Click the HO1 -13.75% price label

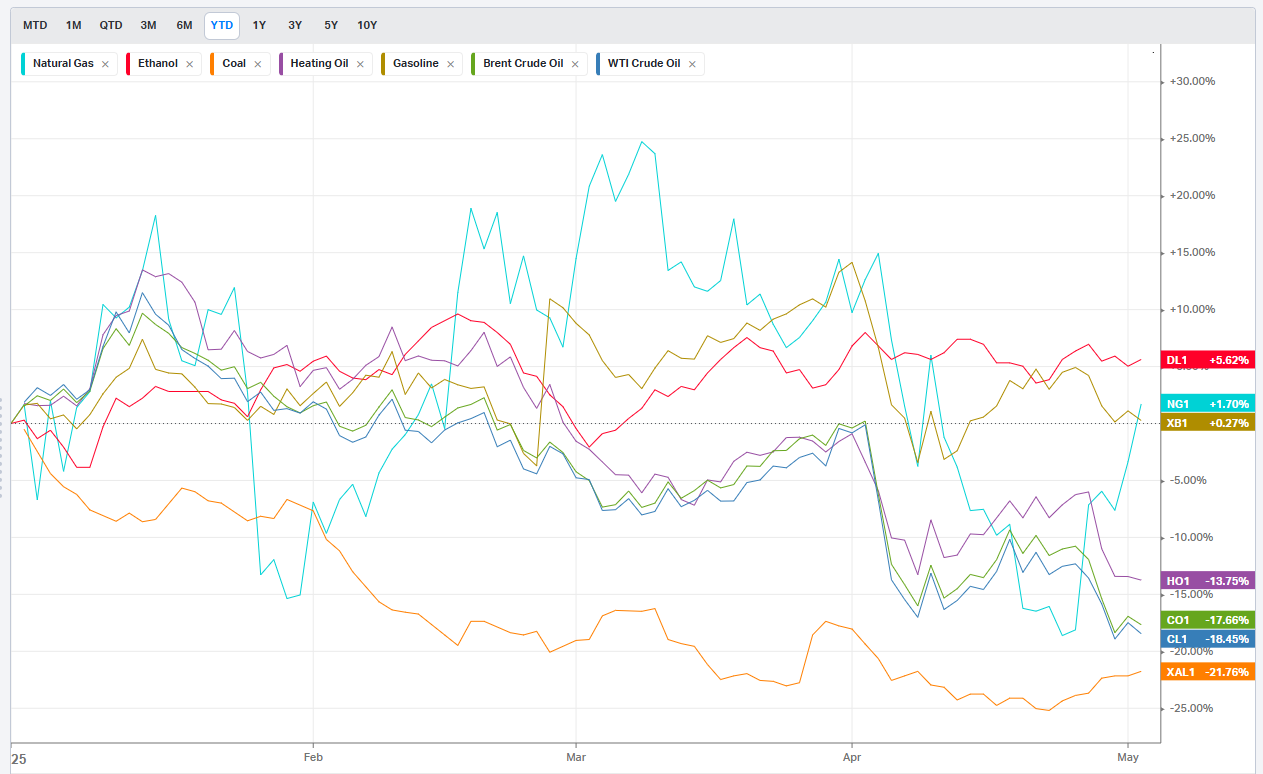point(1207,581)
